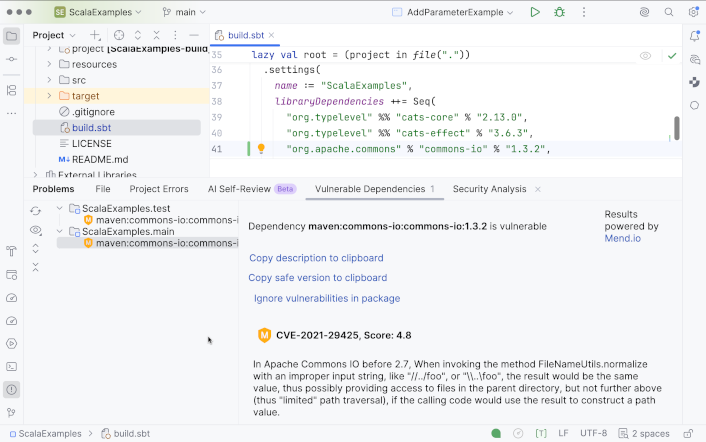
Task: Open the Mend.io link
Action: 622,238
